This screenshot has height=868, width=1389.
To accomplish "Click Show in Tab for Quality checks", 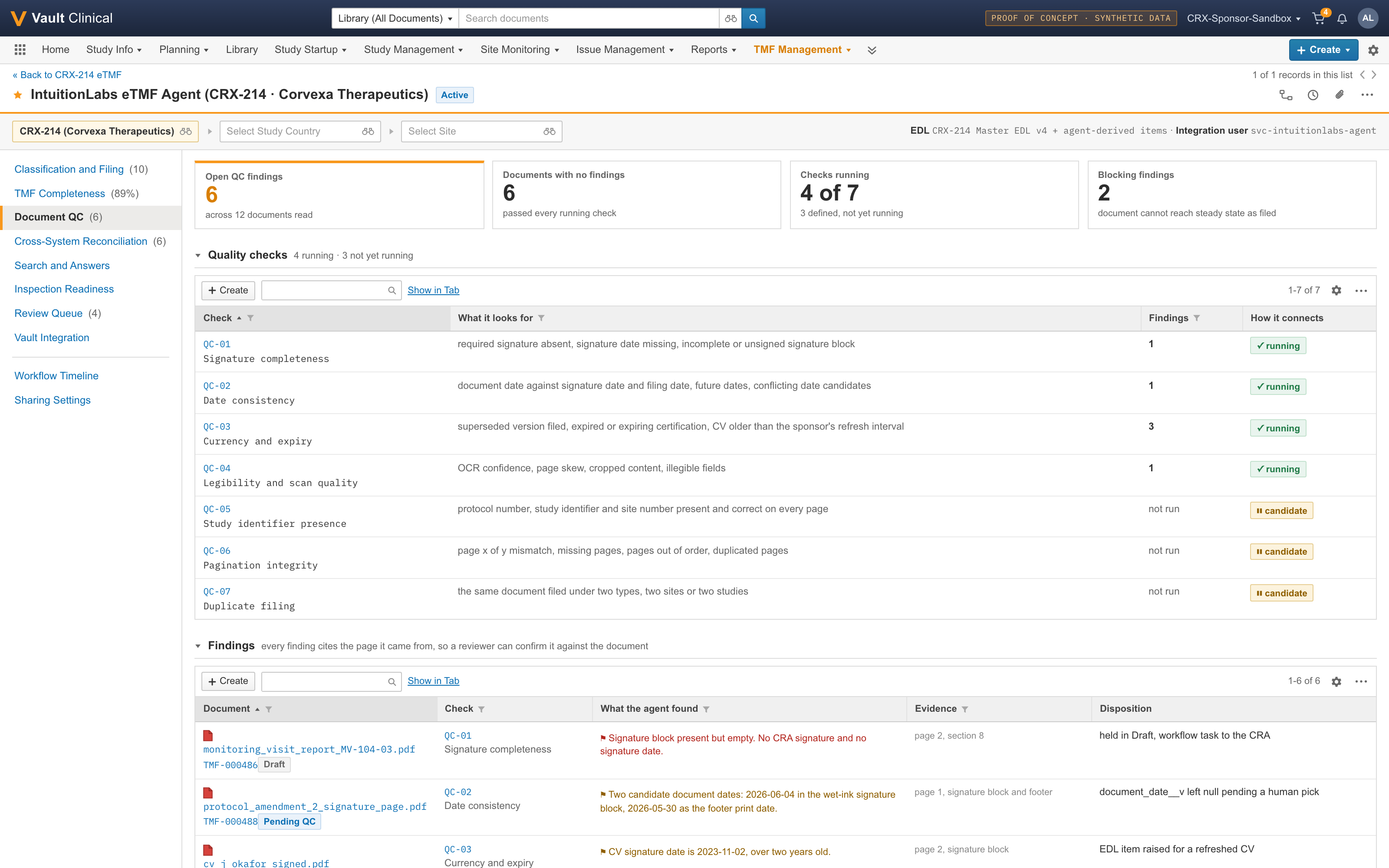I will (x=433, y=290).
